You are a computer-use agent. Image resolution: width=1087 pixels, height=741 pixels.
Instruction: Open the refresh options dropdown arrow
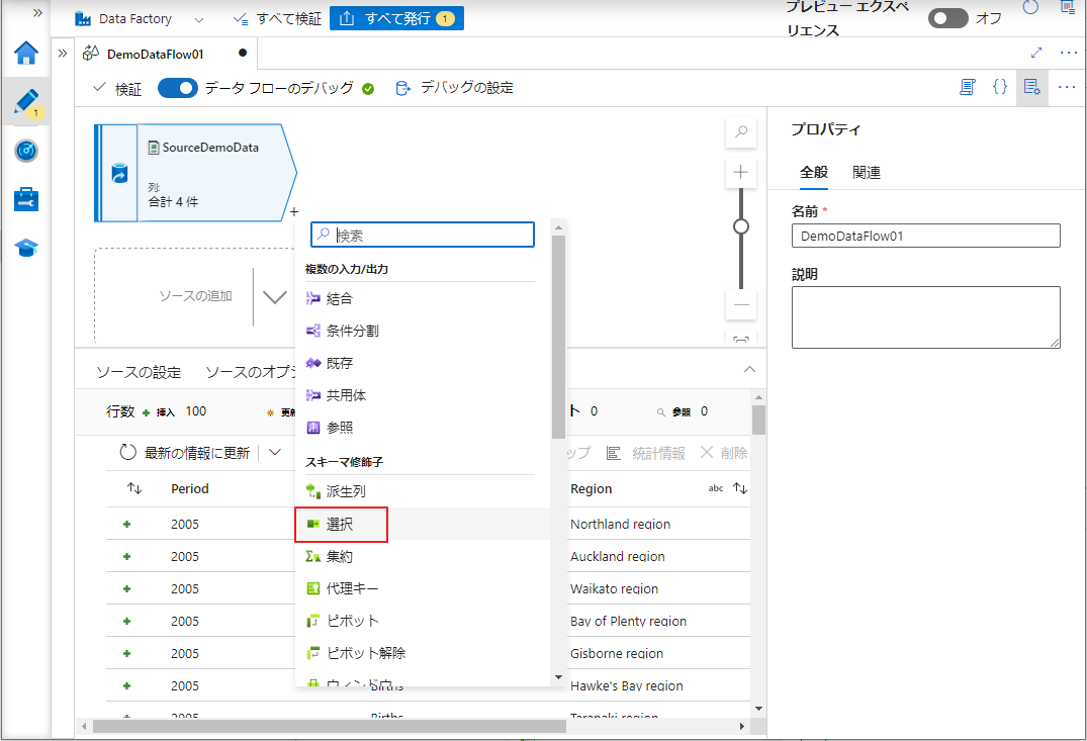[x=275, y=453]
